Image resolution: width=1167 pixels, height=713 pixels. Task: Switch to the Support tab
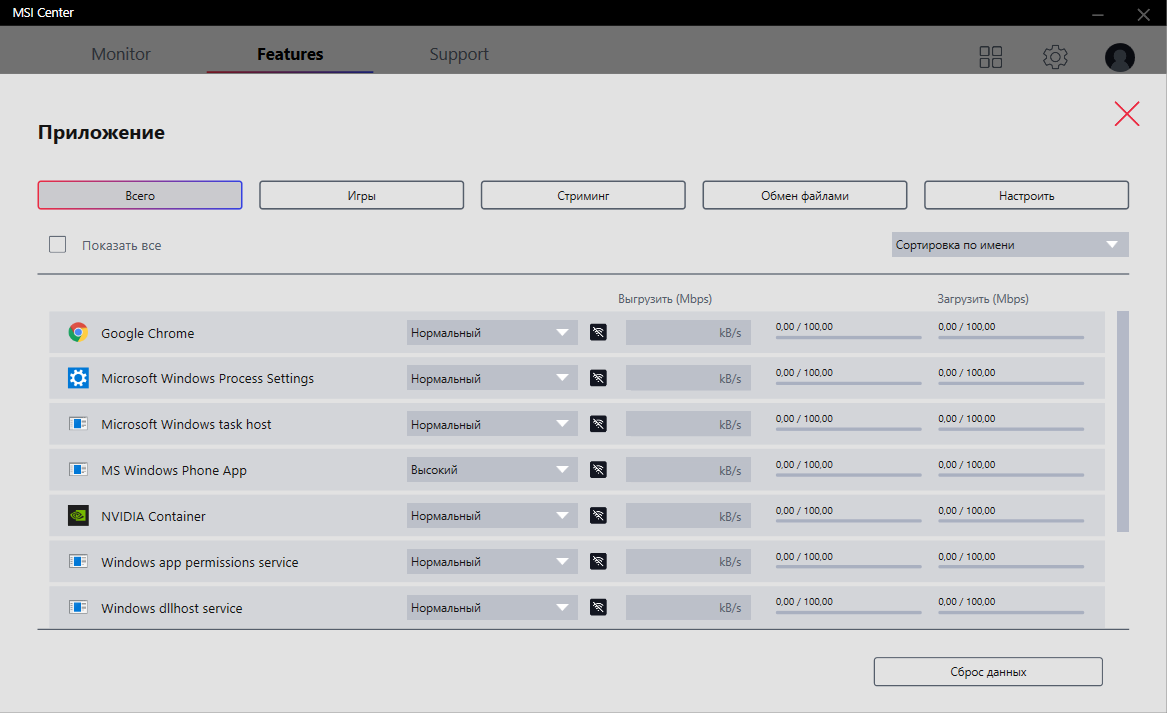(x=459, y=55)
